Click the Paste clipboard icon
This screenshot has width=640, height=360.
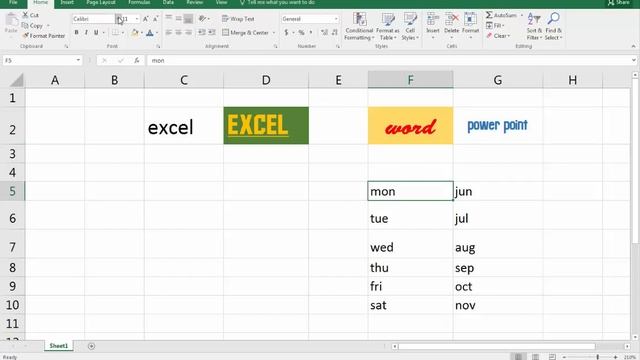tap(11, 20)
